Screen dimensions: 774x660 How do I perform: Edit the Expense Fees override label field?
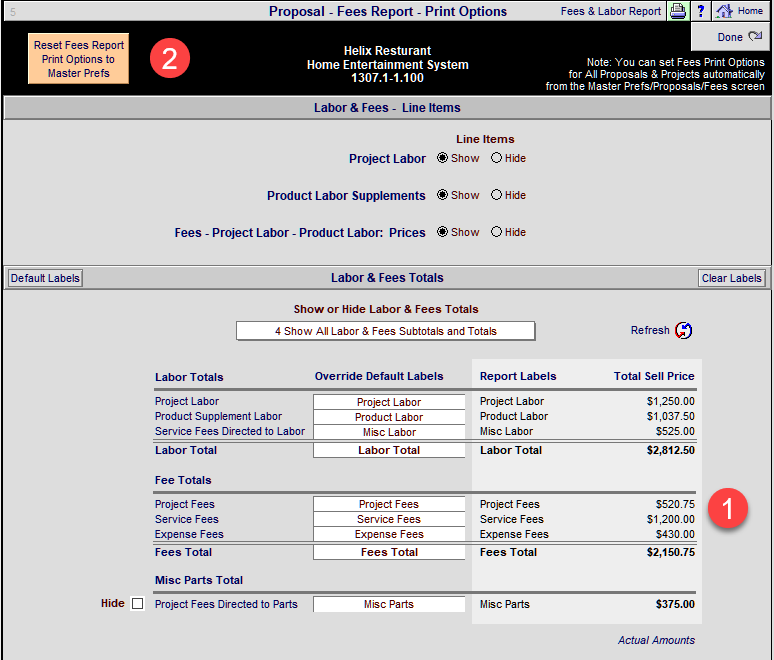389,534
